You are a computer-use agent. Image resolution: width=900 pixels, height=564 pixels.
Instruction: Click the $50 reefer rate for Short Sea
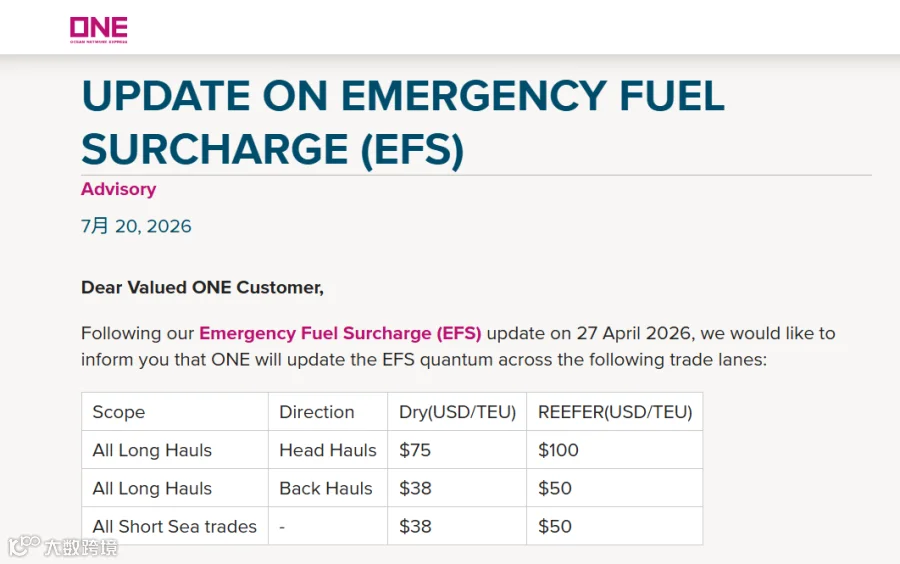click(x=615, y=526)
